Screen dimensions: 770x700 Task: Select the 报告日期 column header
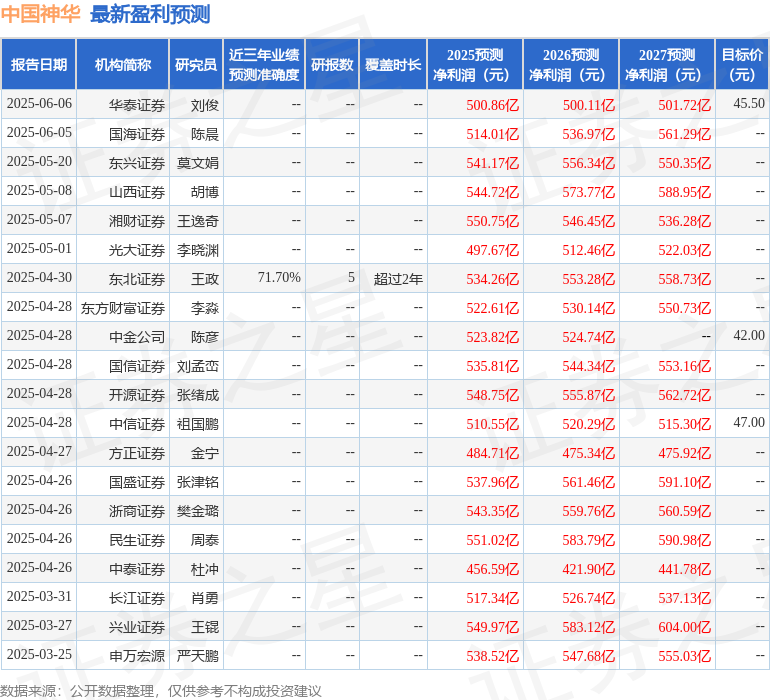(x=38, y=65)
